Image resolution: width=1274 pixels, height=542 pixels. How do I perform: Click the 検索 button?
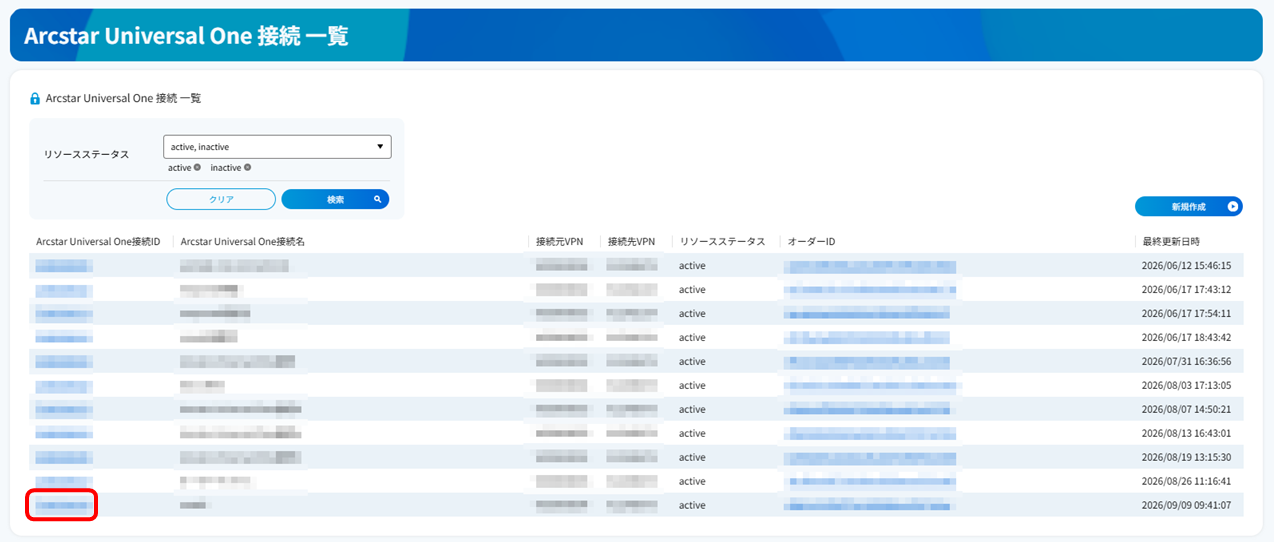click(x=335, y=199)
